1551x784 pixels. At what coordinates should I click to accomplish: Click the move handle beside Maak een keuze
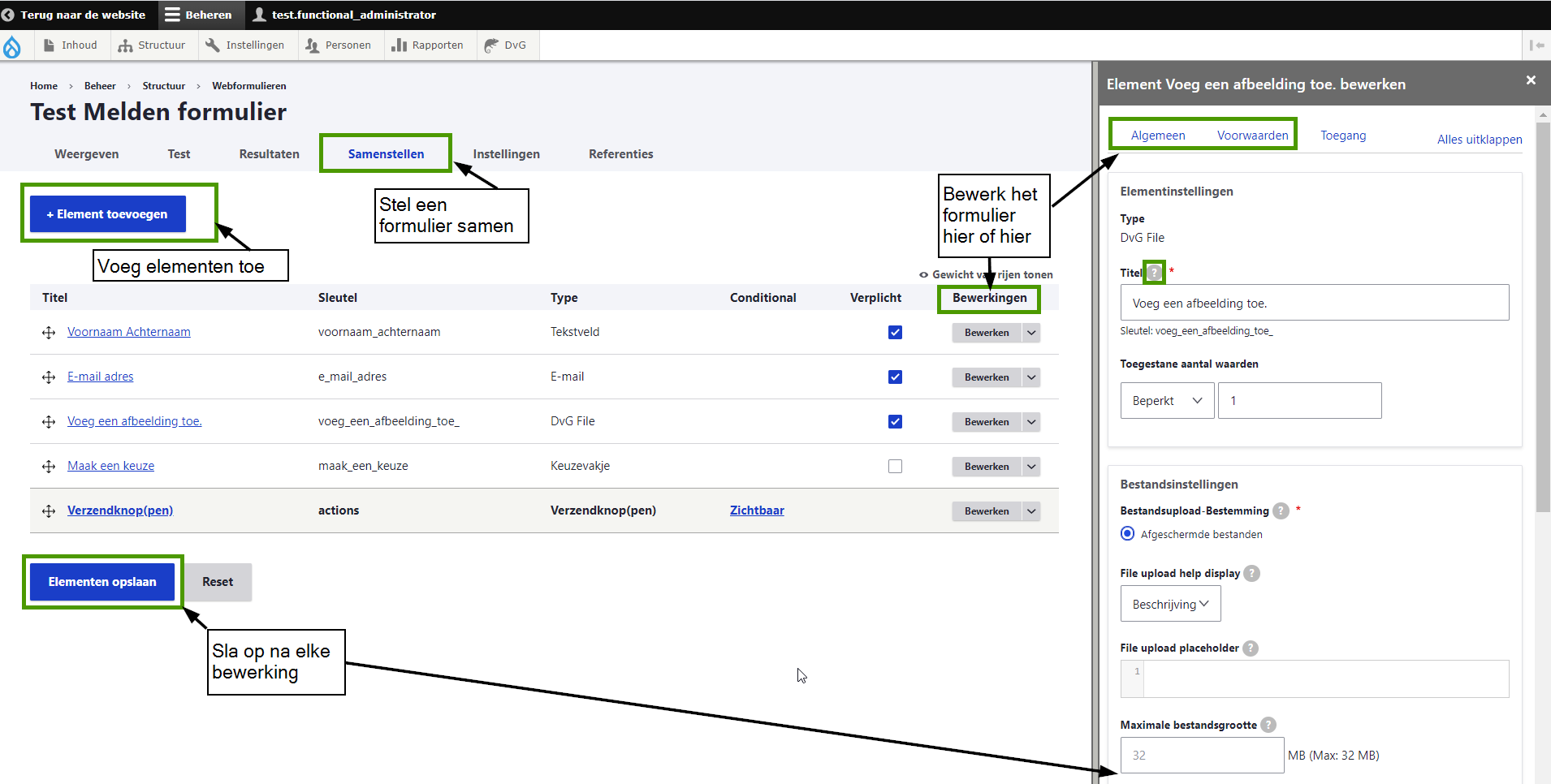pyautogui.click(x=49, y=467)
